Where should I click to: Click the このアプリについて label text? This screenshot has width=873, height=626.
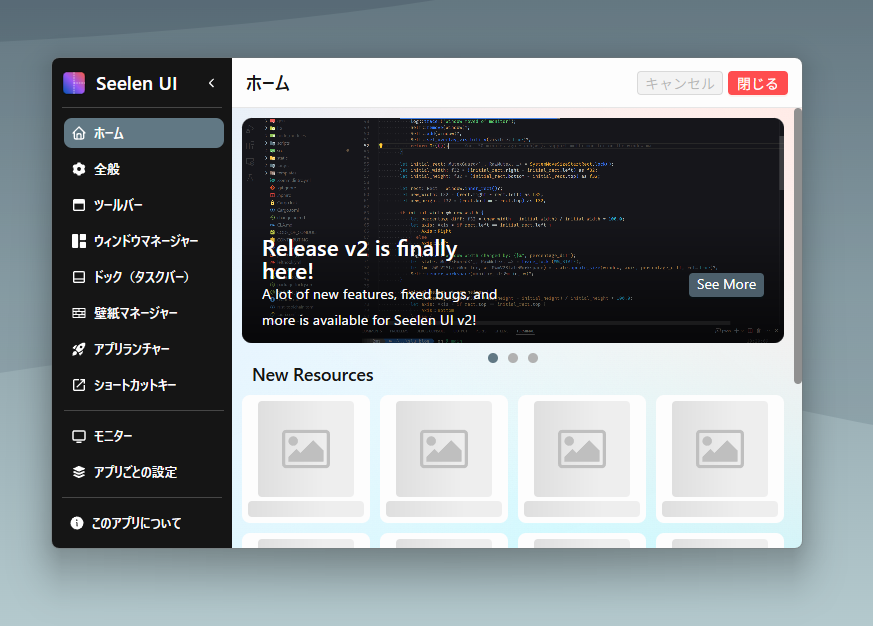pos(136,523)
